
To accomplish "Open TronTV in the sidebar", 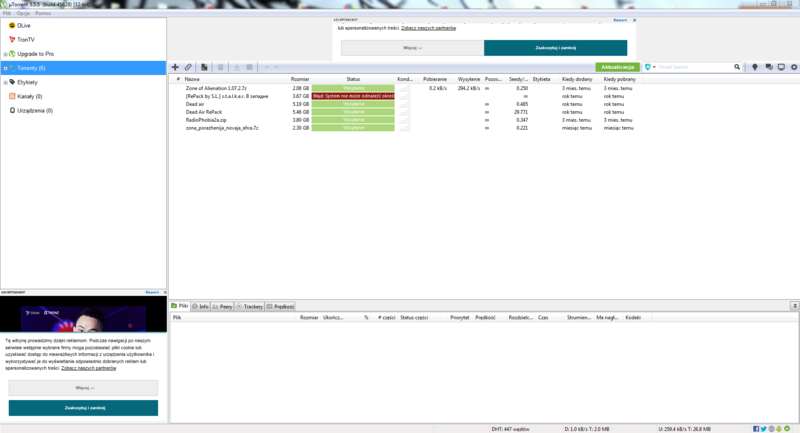I will tap(26, 39).
